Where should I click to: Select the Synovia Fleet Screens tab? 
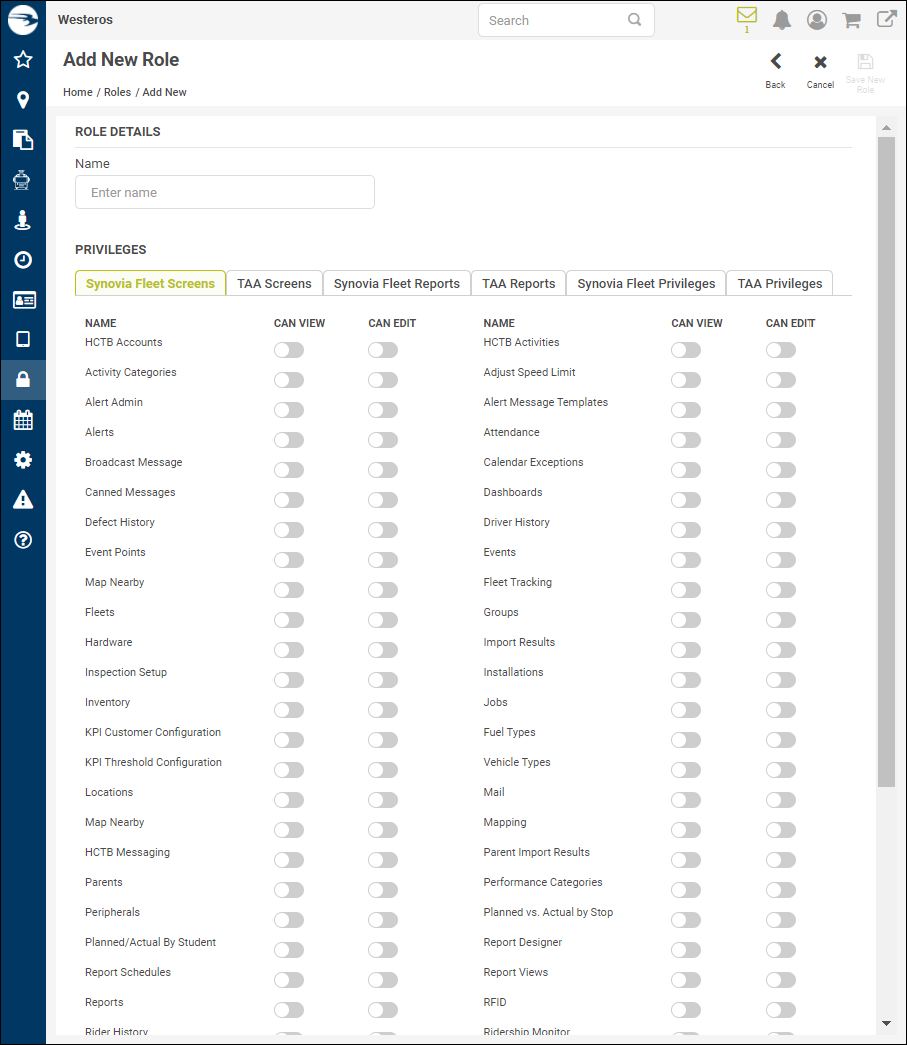(x=151, y=283)
